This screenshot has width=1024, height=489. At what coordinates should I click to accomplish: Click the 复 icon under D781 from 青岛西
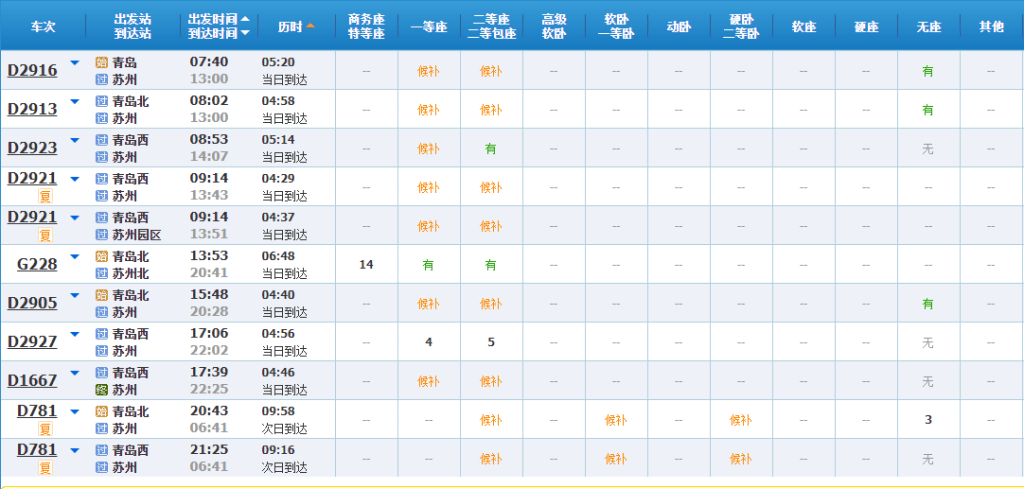click(x=45, y=468)
